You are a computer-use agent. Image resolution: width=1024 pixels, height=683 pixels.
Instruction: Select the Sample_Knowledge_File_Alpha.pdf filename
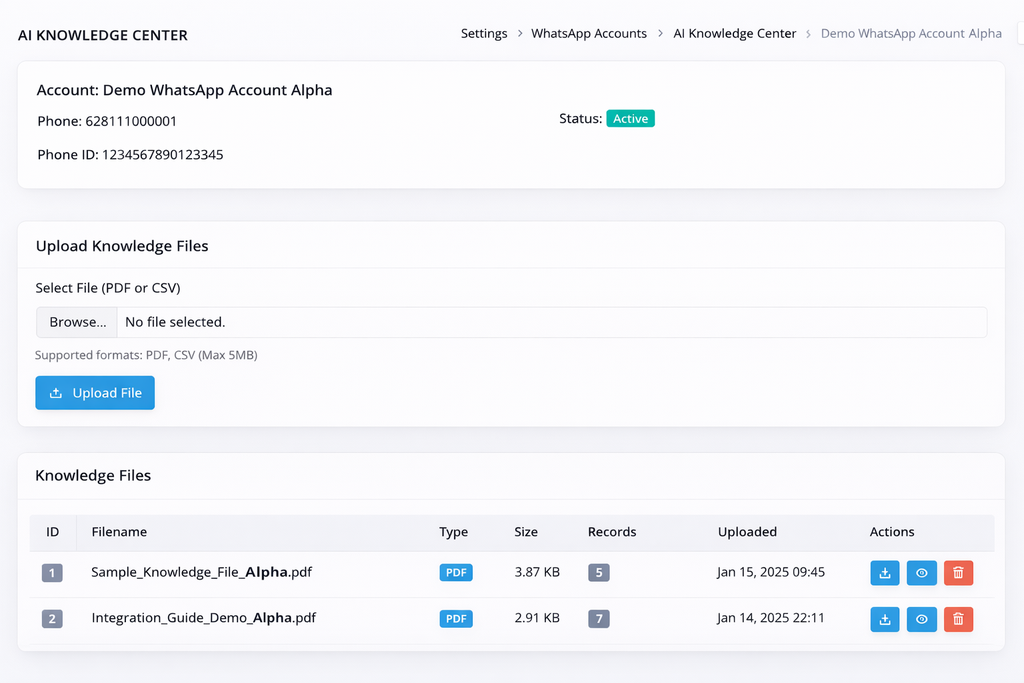[x=201, y=573]
